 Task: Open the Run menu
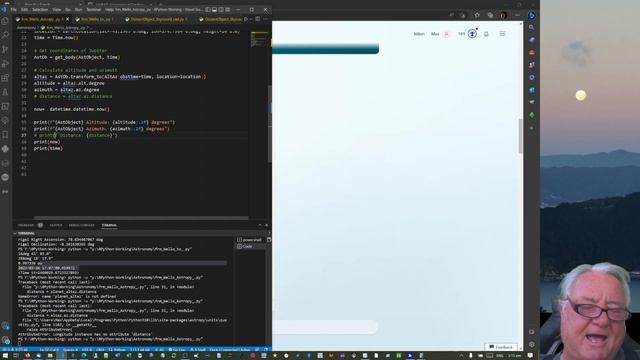pos(78,9)
